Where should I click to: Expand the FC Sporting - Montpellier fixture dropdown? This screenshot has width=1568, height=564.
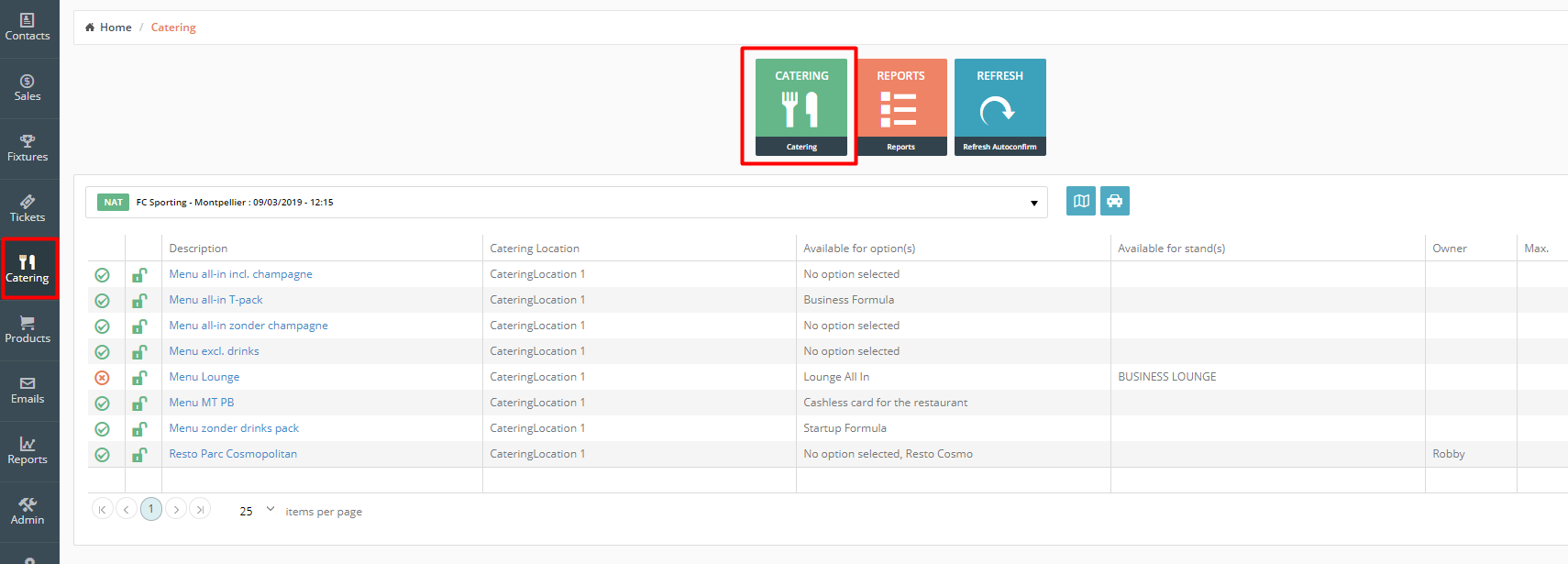(567, 203)
